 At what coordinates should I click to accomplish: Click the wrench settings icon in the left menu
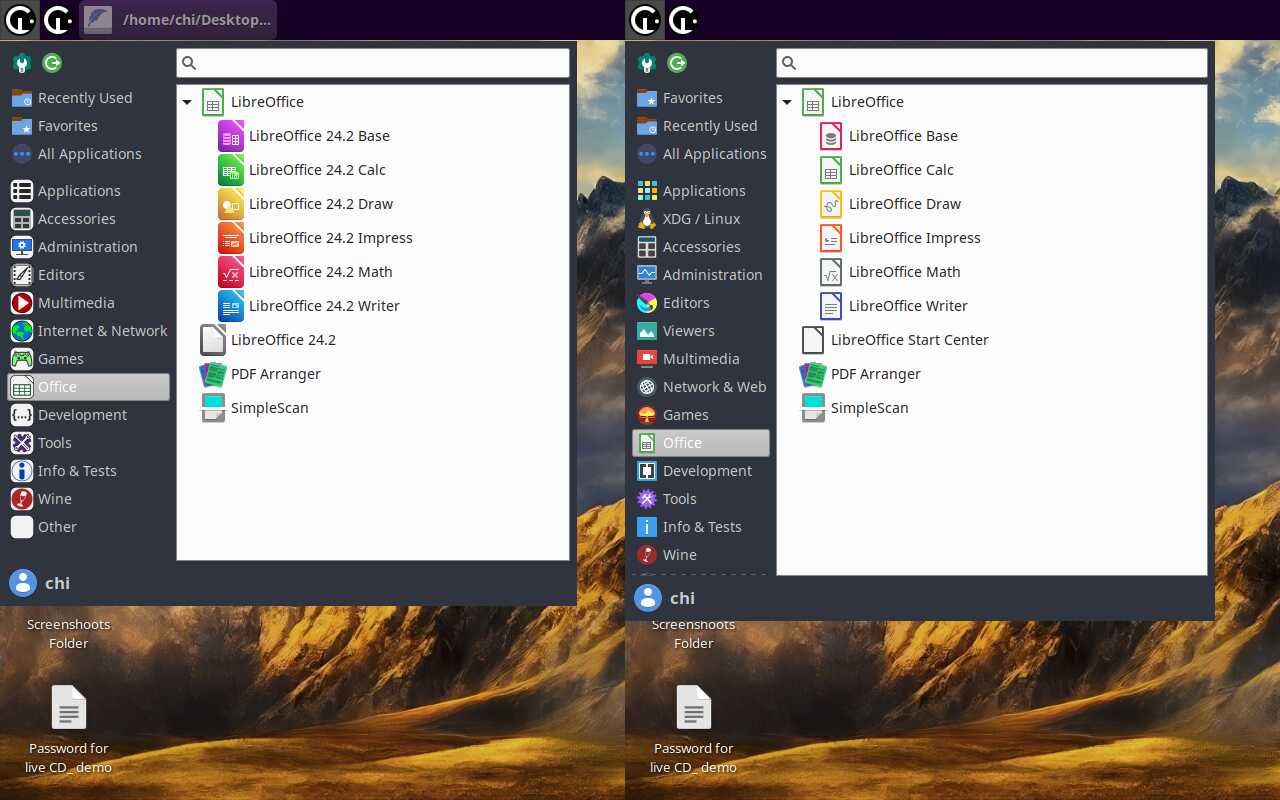coord(22,64)
